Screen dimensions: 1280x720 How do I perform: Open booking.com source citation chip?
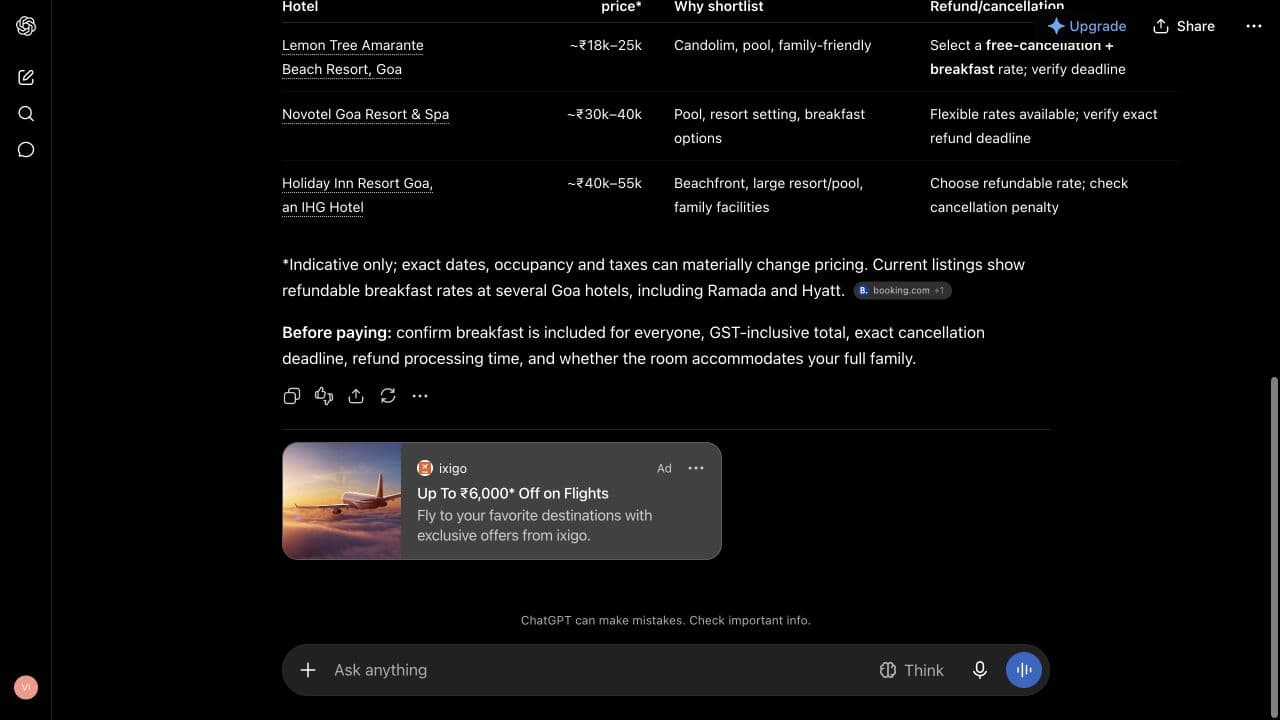(902, 290)
